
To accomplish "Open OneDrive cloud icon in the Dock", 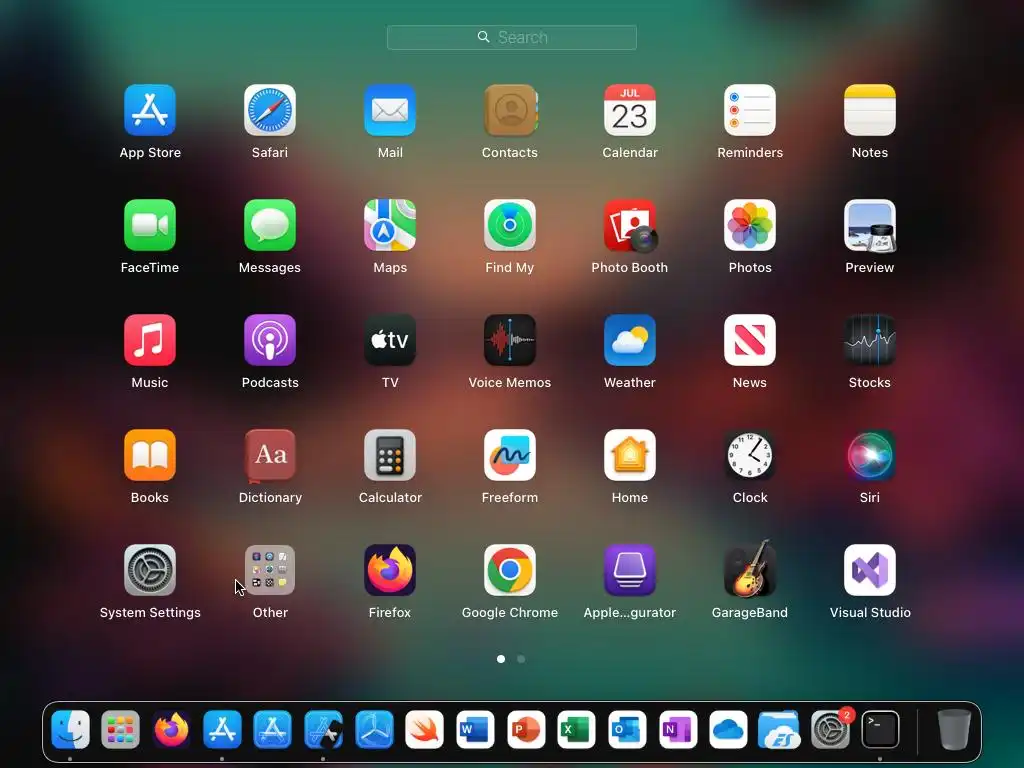I will [x=728, y=729].
